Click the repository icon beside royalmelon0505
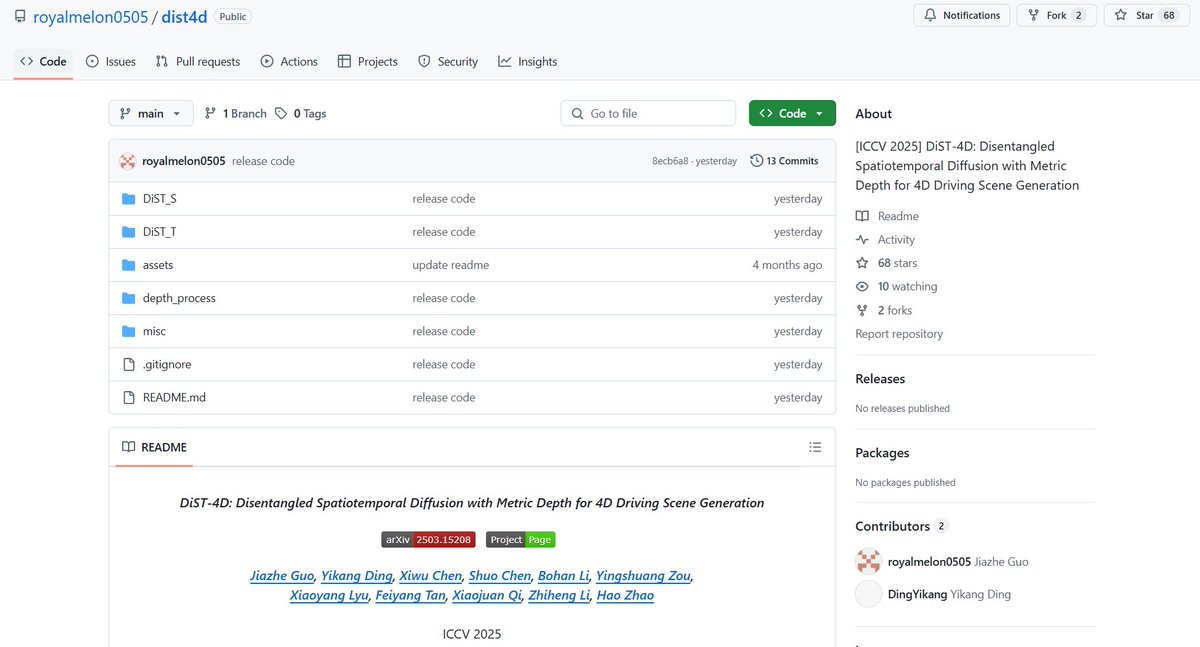Viewport: 1200px width, 647px height. [20, 17]
